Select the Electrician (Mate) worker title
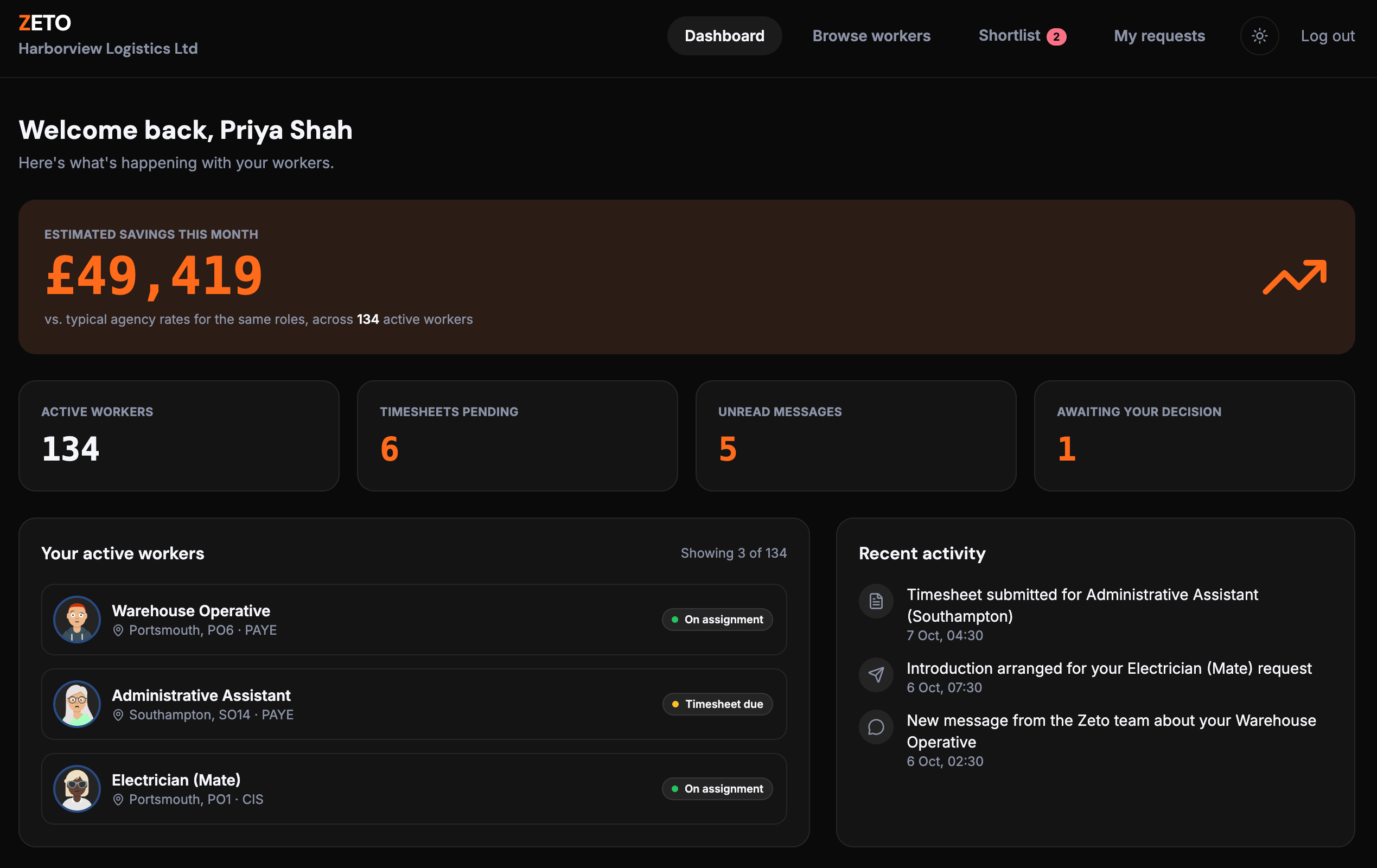1377x868 pixels. coord(176,780)
